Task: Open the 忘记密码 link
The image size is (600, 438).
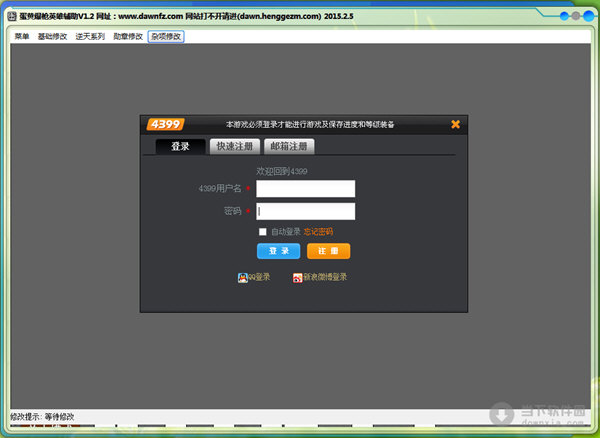Action: pyautogui.click(x=318, y=231)
